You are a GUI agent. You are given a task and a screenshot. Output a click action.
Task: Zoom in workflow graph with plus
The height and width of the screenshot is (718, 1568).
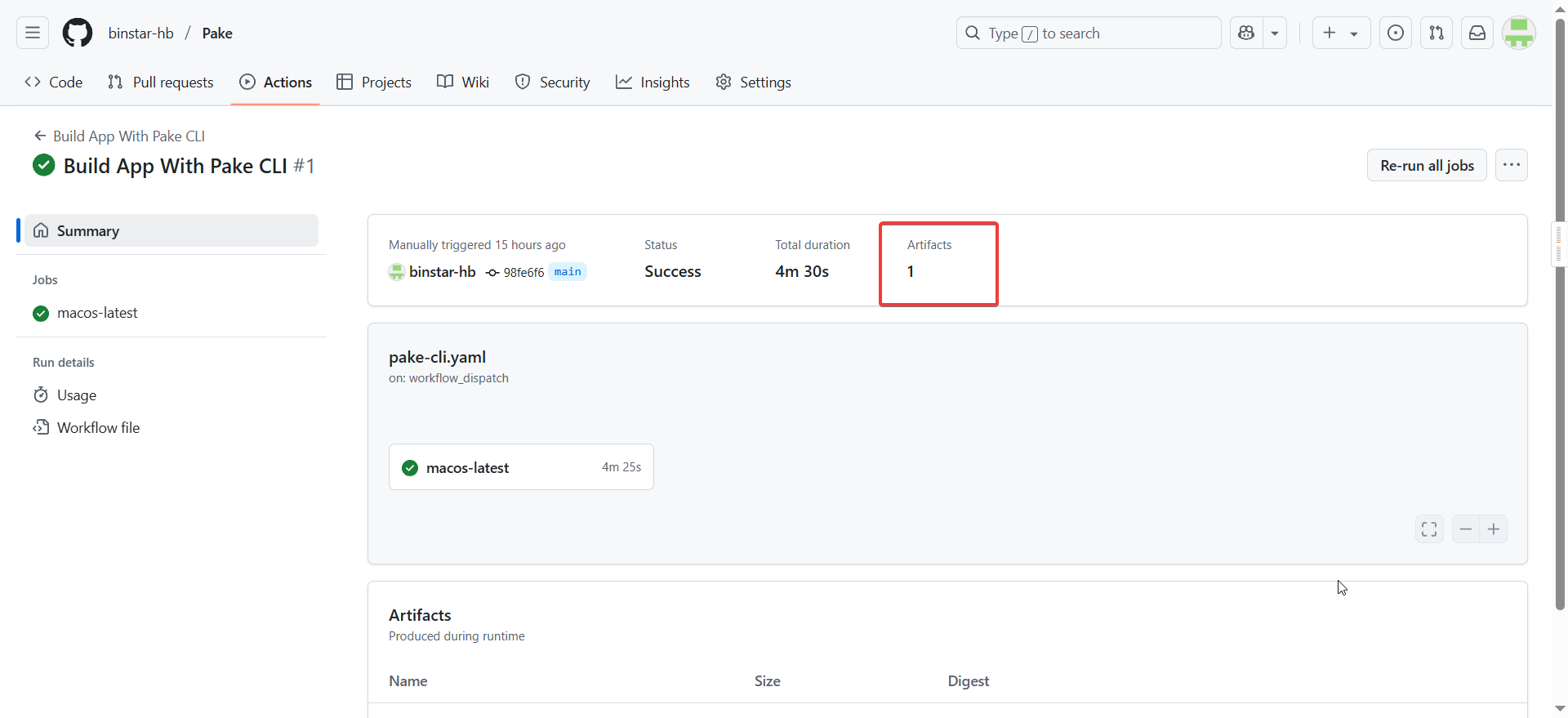pos(1494,529)
